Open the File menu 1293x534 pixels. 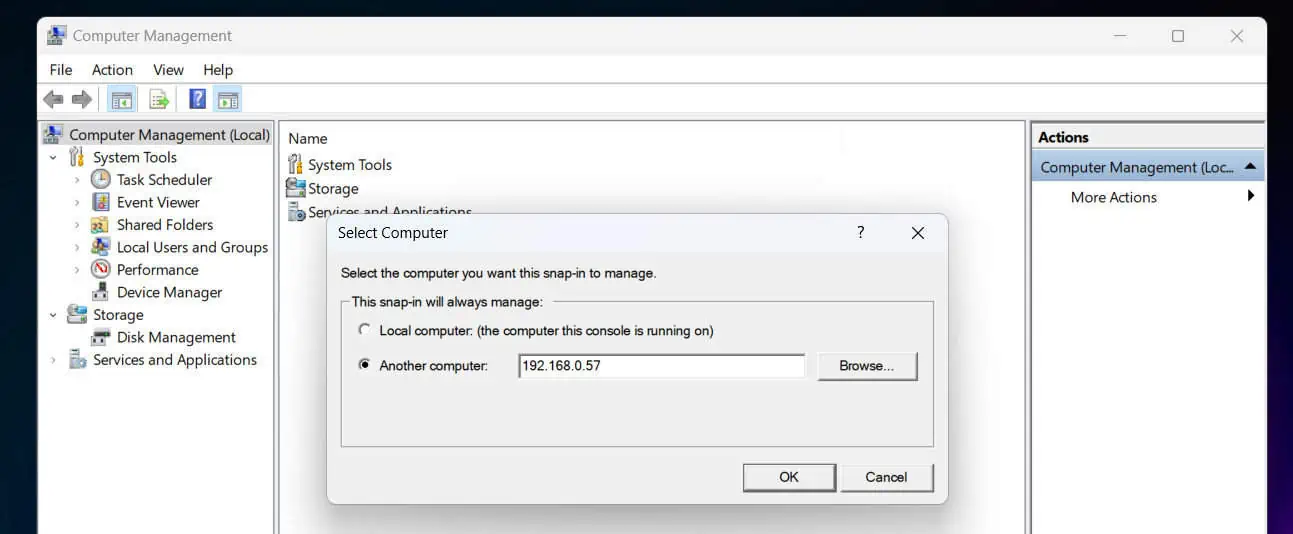click(61, 69)
